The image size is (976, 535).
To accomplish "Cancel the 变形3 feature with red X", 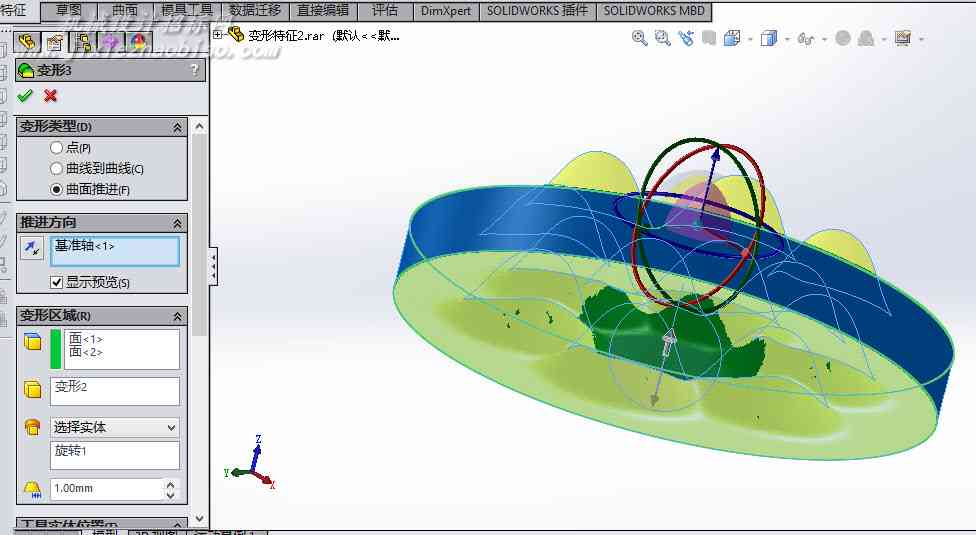I will pyautogui.click(x=50, y=96).
